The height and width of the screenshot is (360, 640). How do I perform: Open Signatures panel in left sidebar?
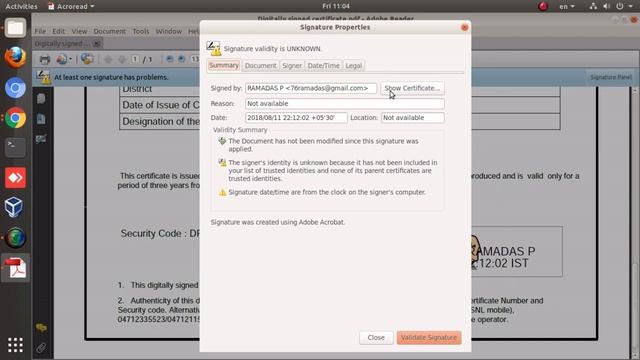coord(41,139)
